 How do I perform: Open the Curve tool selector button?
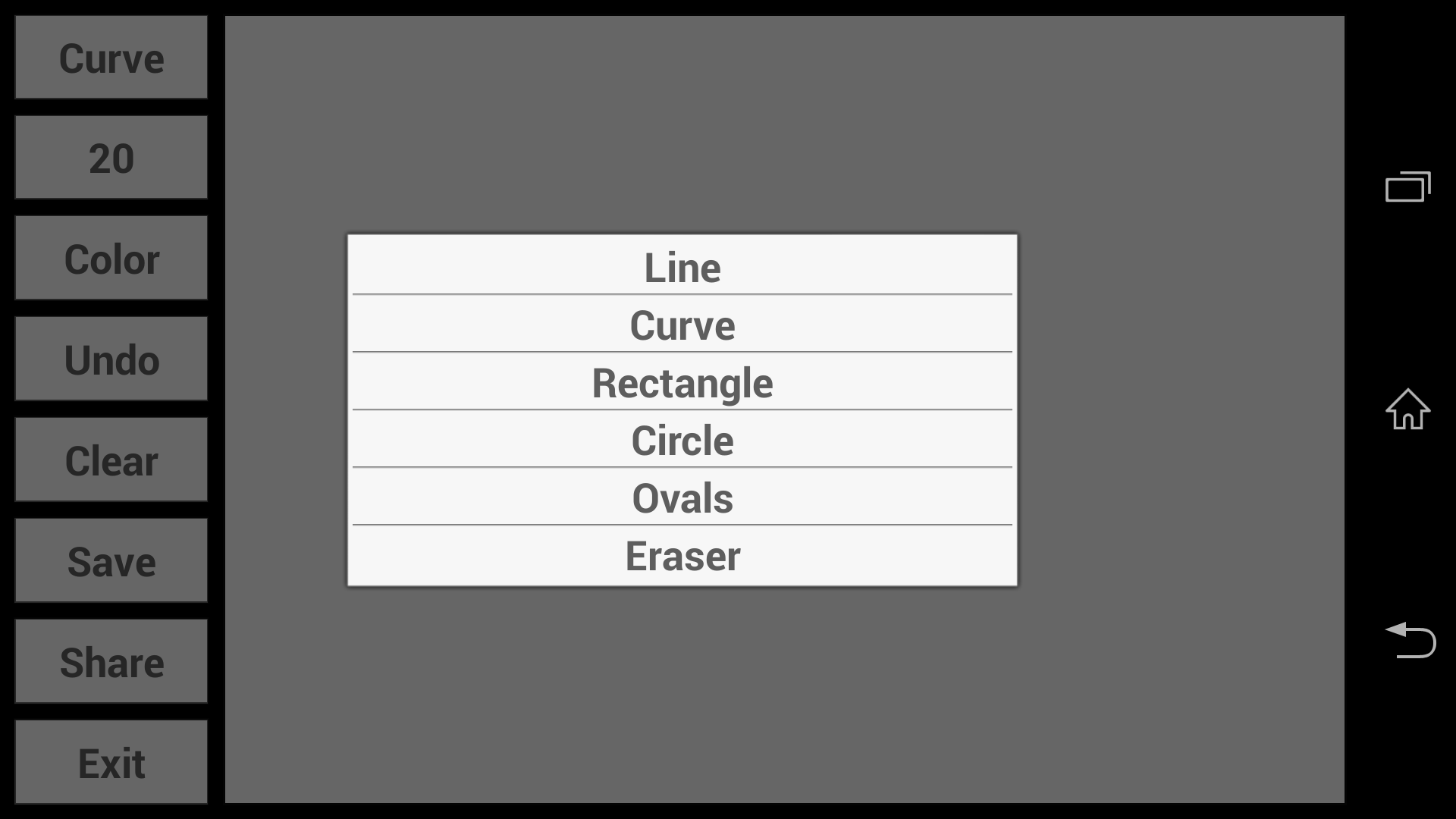click(x=111, y=58)
